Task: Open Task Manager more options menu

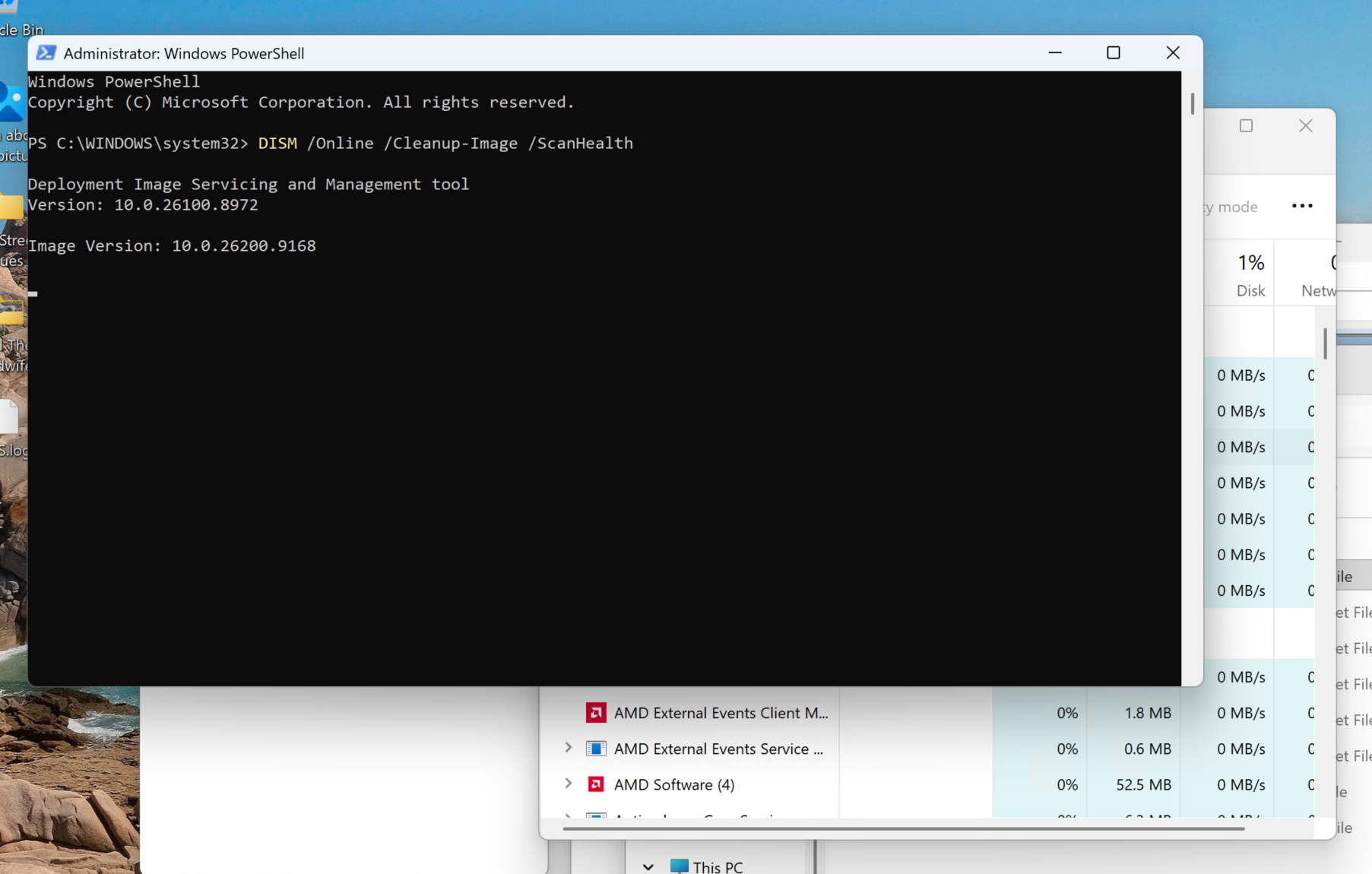Action: point(1302,206)
